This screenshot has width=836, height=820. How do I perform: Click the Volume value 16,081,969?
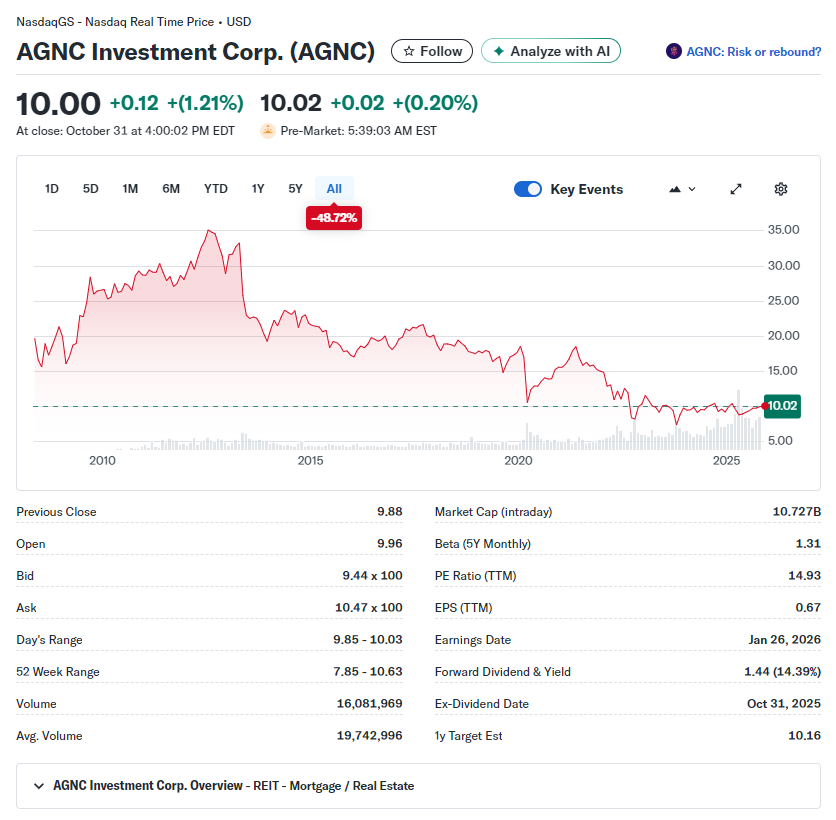369,704
